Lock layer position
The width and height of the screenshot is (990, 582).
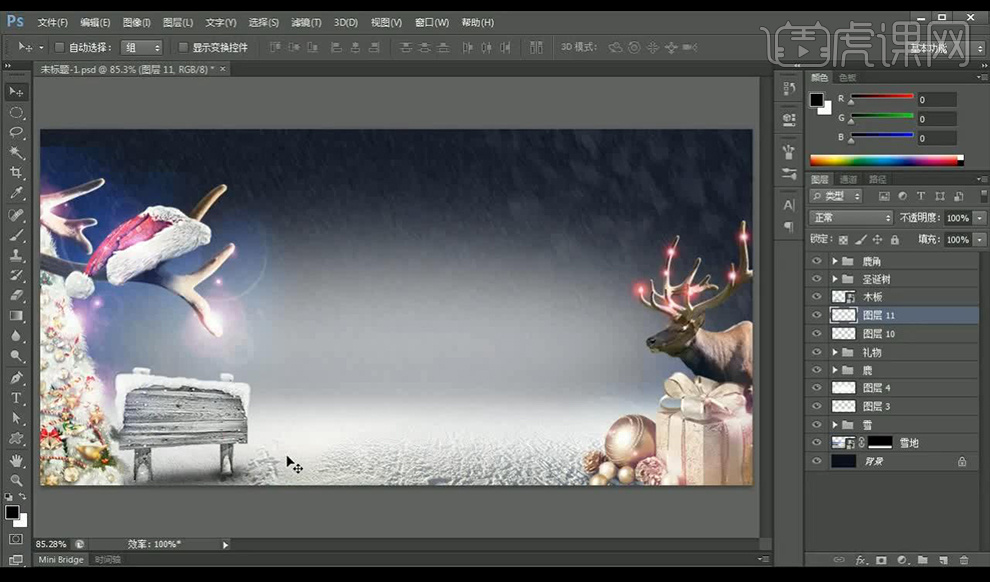[877, 240]
